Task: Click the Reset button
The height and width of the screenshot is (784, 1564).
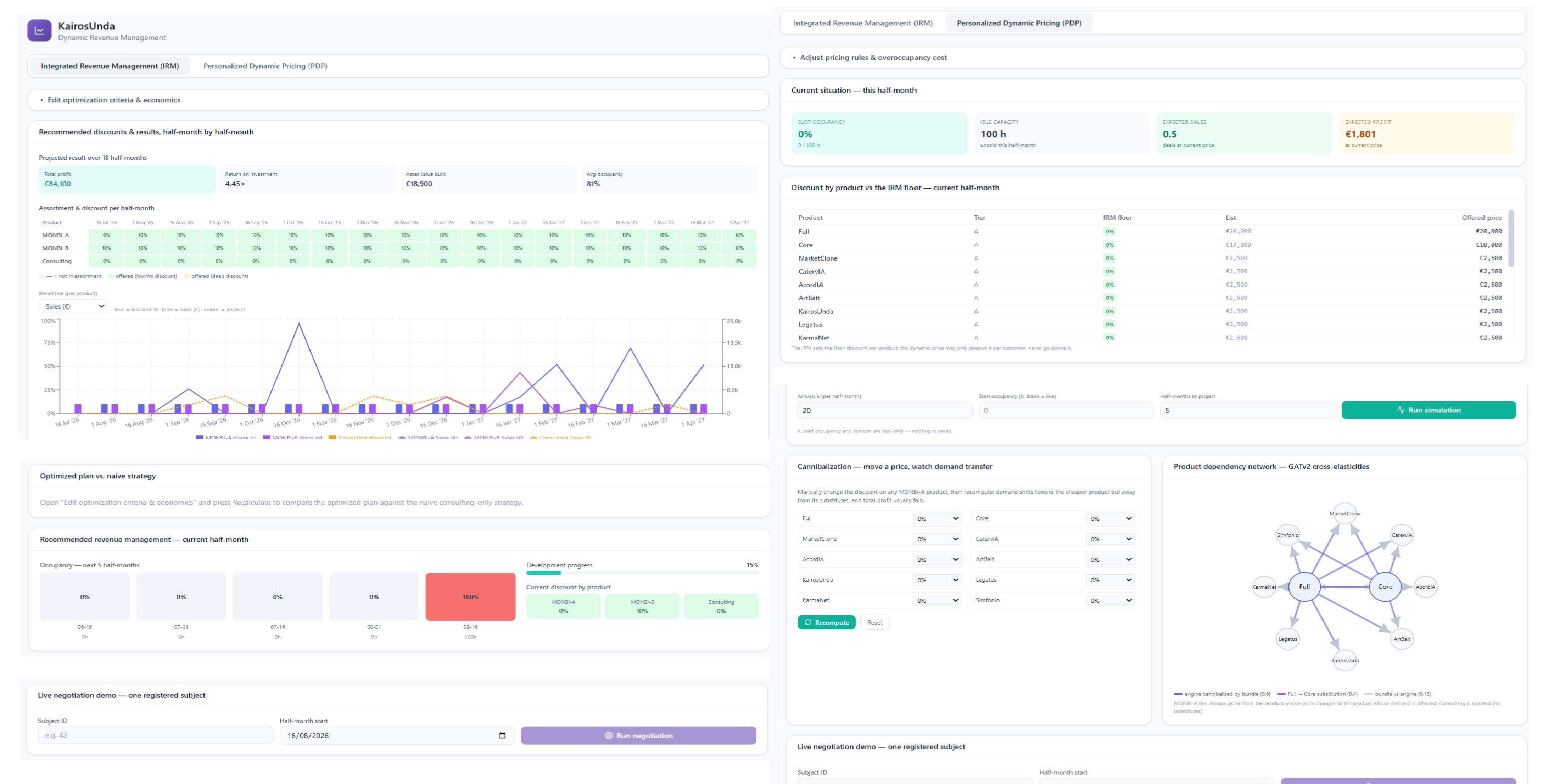Action: pyautogui.click(x=875, y=623)
